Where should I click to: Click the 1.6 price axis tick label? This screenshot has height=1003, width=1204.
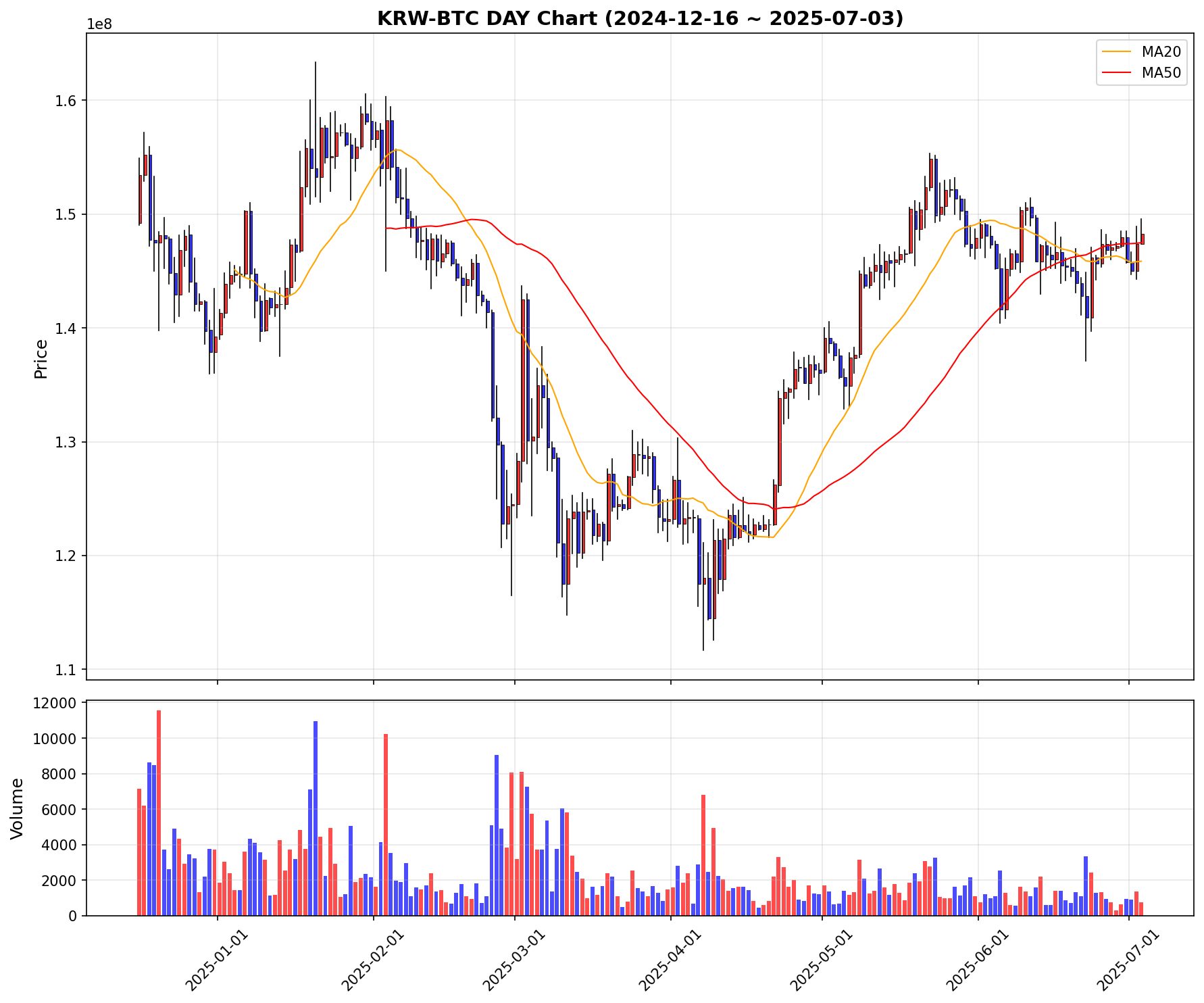coord(68,101)
